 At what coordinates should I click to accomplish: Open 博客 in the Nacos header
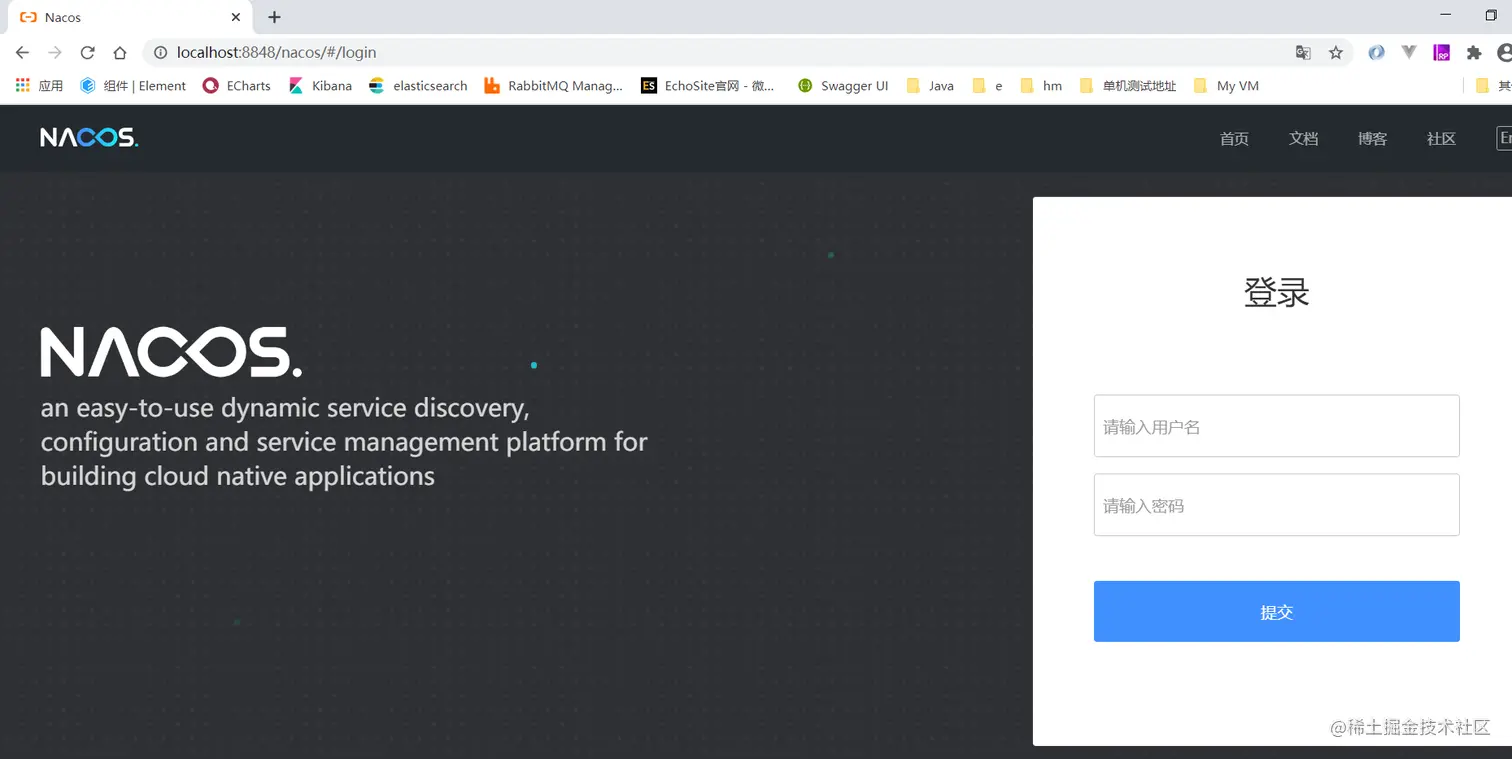coord(1372,139)
